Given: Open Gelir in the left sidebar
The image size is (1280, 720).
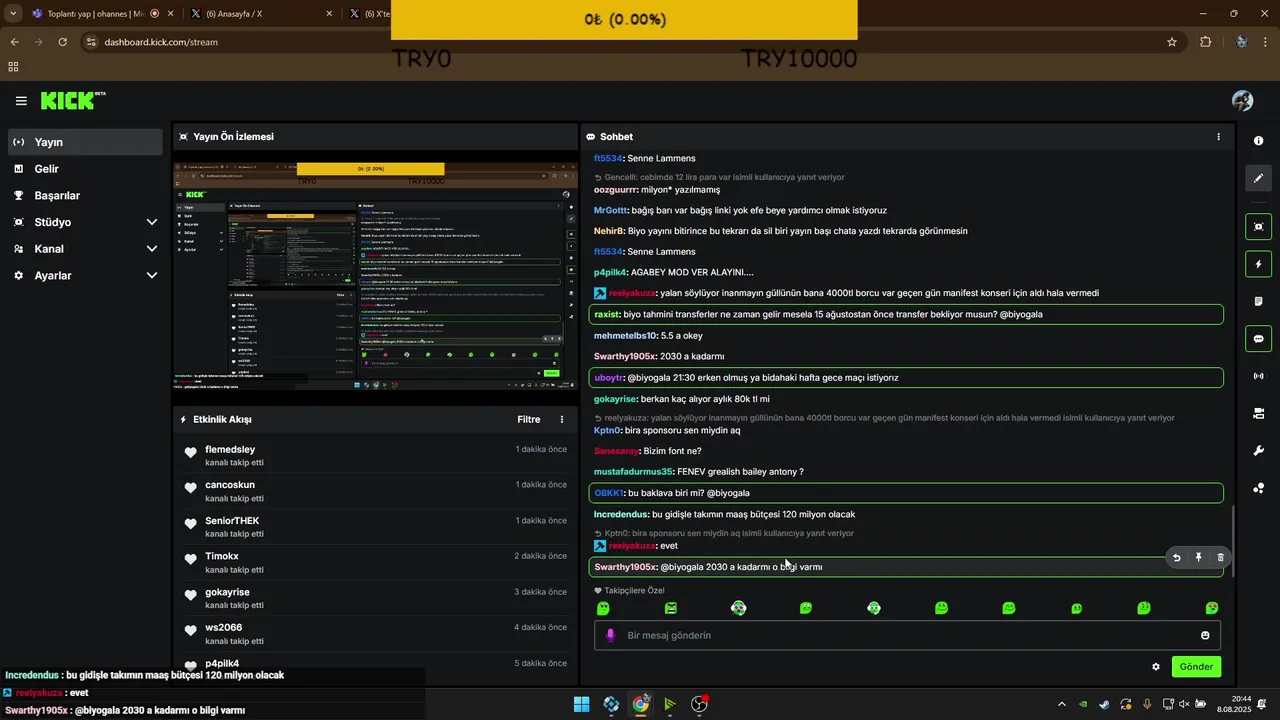Looking at the screenshot, I should coord(86,169).
